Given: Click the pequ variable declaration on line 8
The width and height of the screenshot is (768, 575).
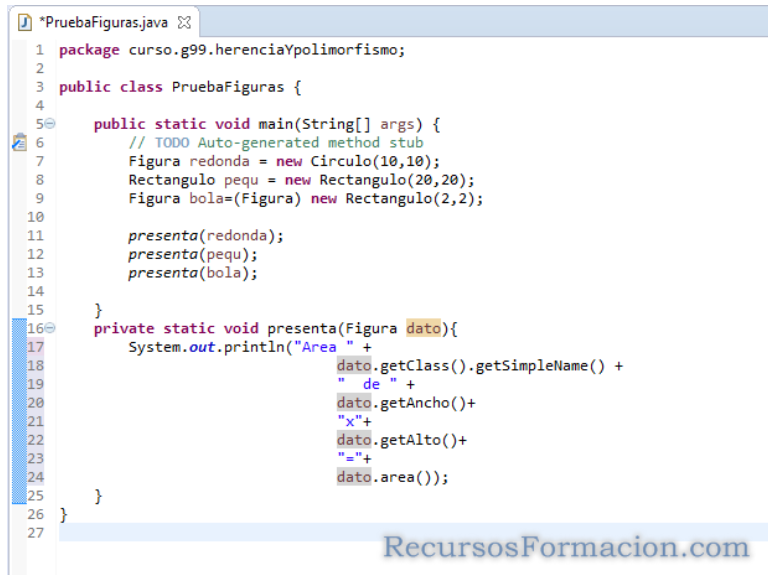Looking at the screenshot, I should [241, 180].
